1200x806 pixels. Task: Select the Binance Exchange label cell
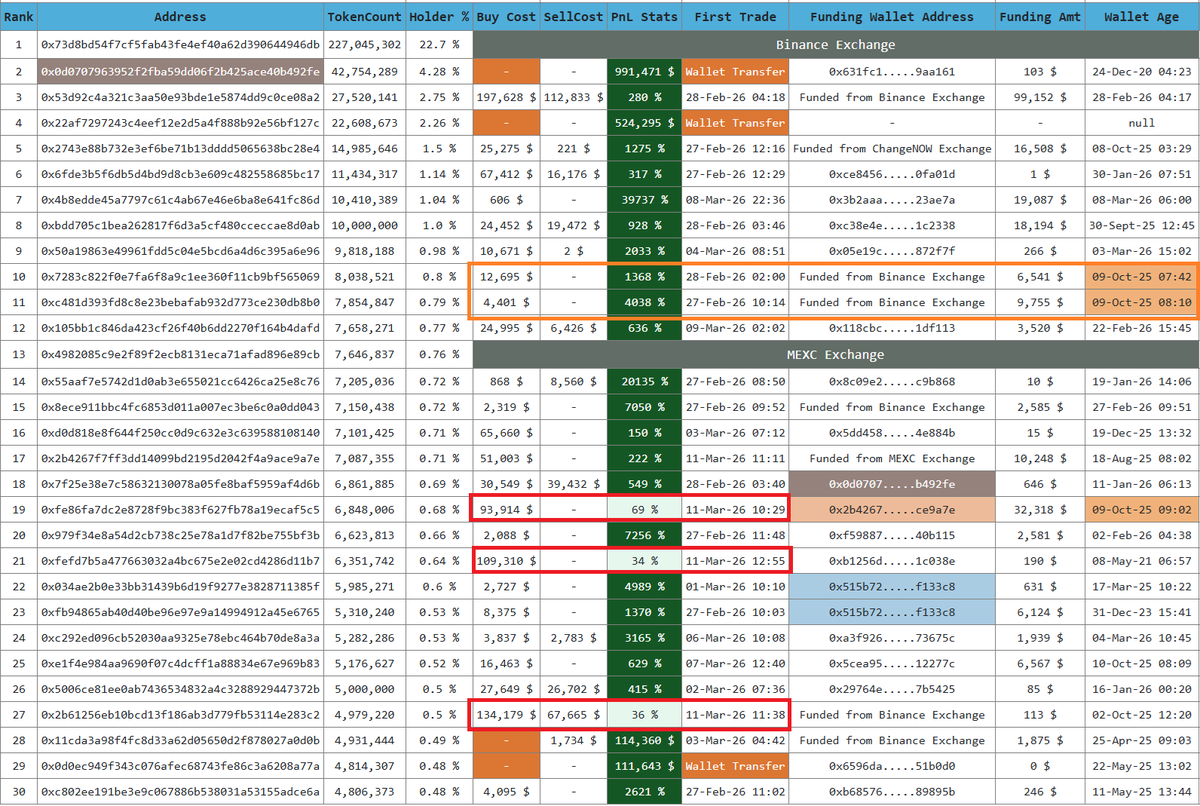coord(835,45)
